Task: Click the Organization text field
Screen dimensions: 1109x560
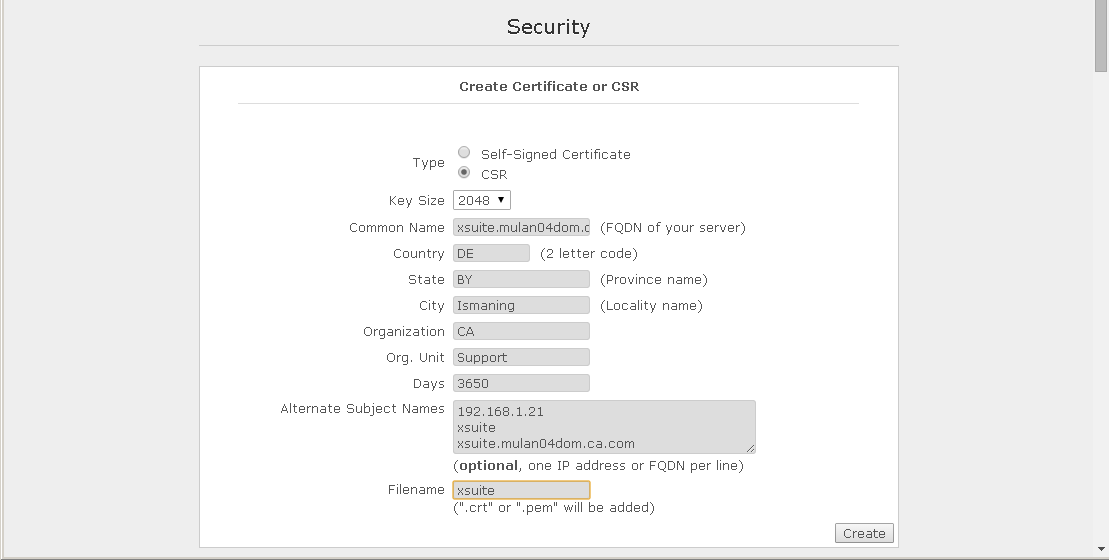Action: tap(521, 331)
